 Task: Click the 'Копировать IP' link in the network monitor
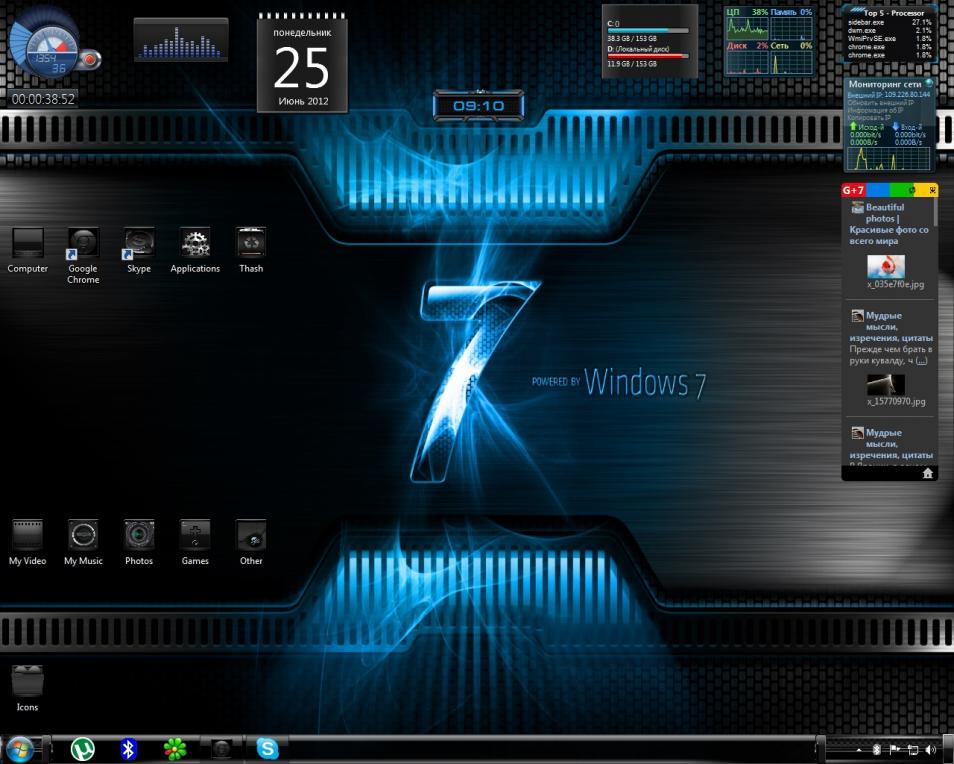point(868,118)
